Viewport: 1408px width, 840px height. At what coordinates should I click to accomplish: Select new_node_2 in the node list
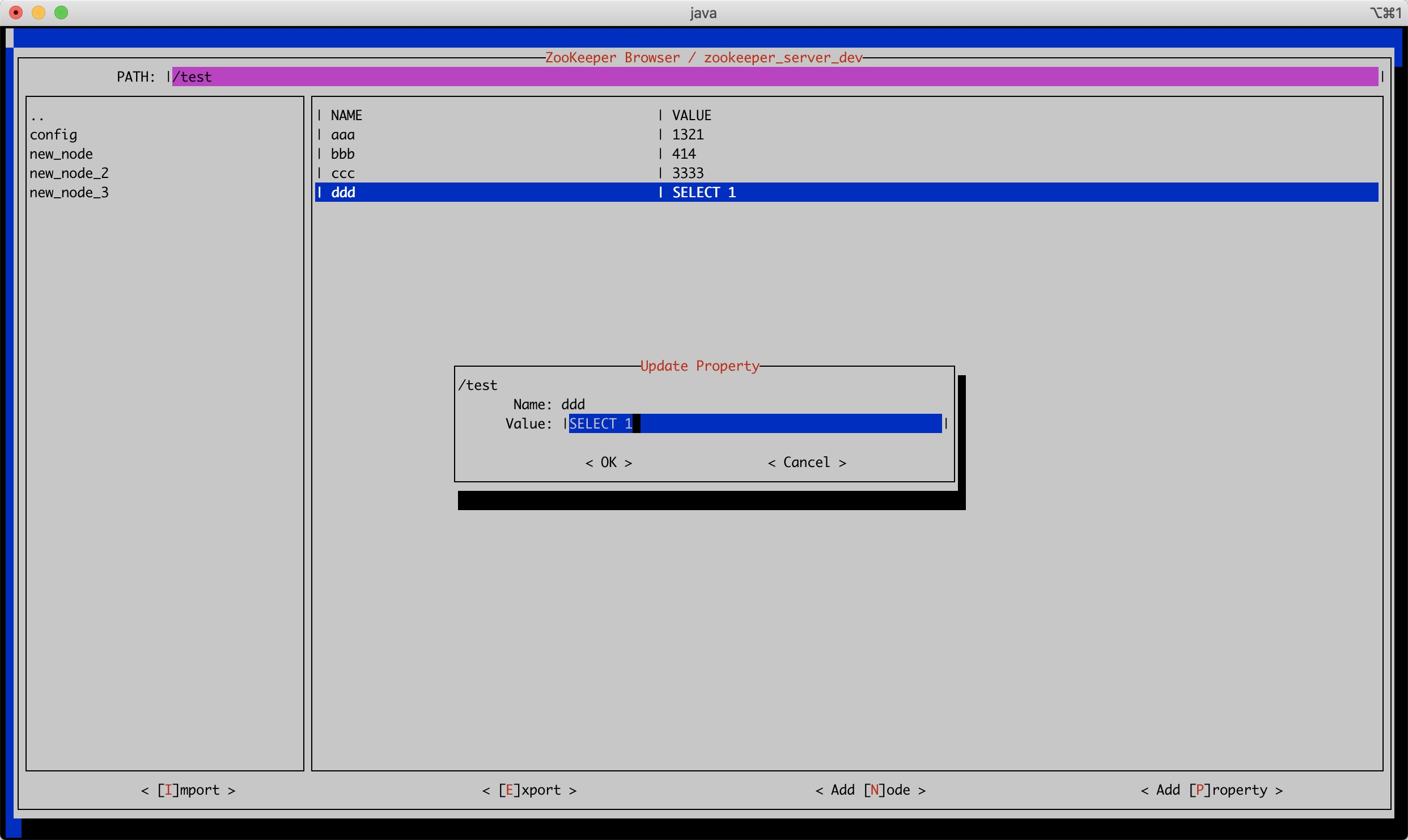pyautogui.click(x=69, y=173)
